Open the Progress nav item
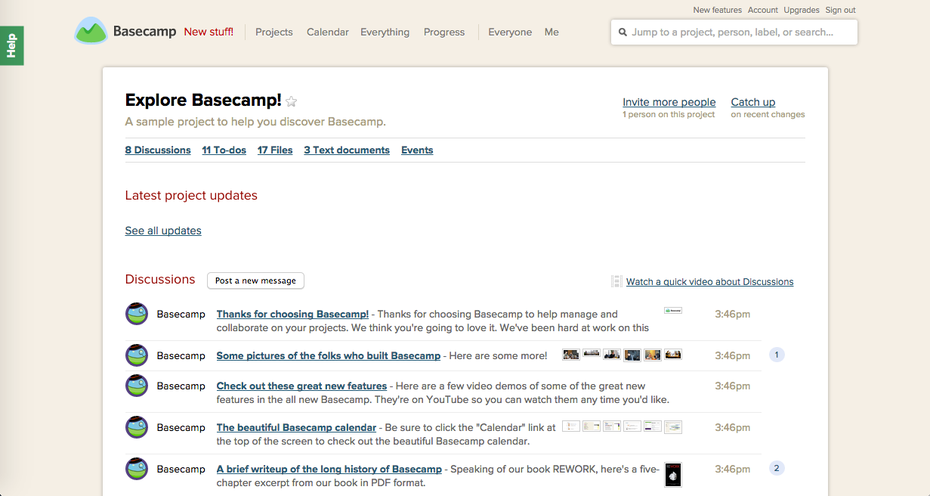This screenshot has height=496, width=930. (x=444, y=32)
